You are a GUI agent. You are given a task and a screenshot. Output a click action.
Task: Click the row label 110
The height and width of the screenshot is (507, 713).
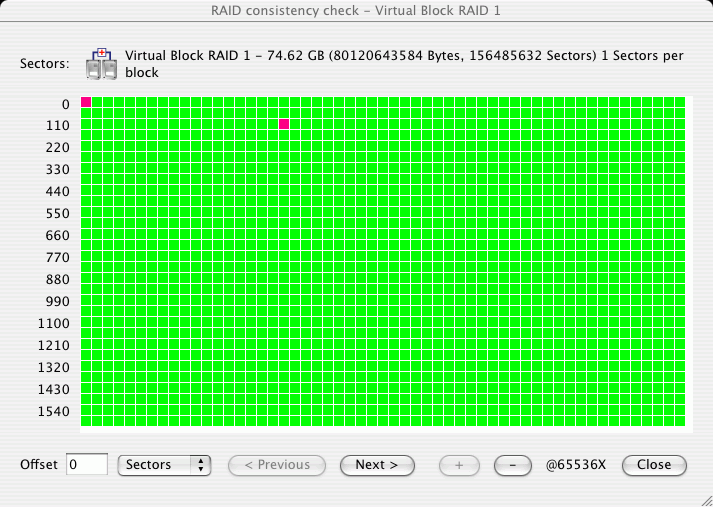(57, 125)
